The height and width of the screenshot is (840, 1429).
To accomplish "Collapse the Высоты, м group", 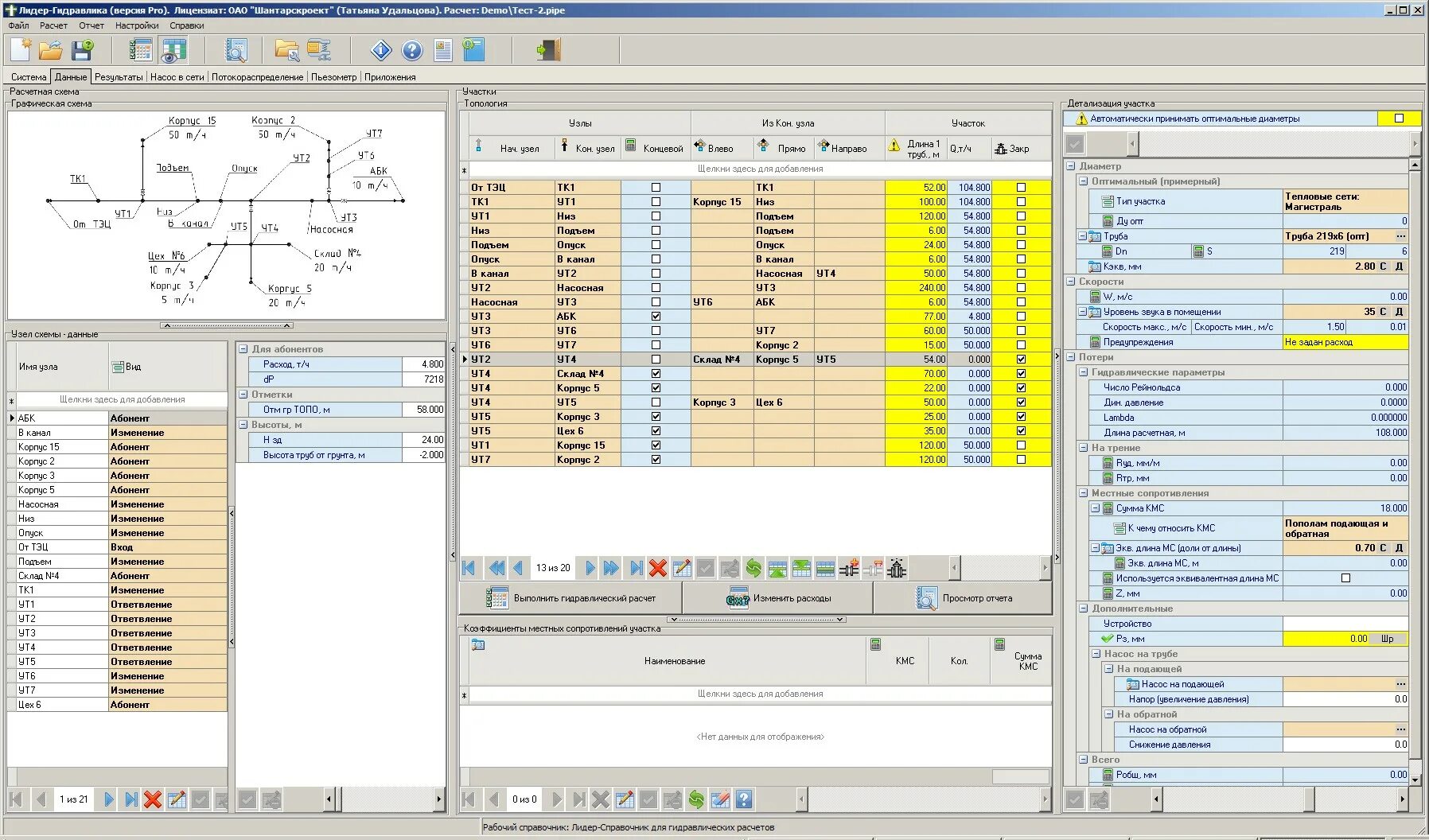I will tap(243, 425).
